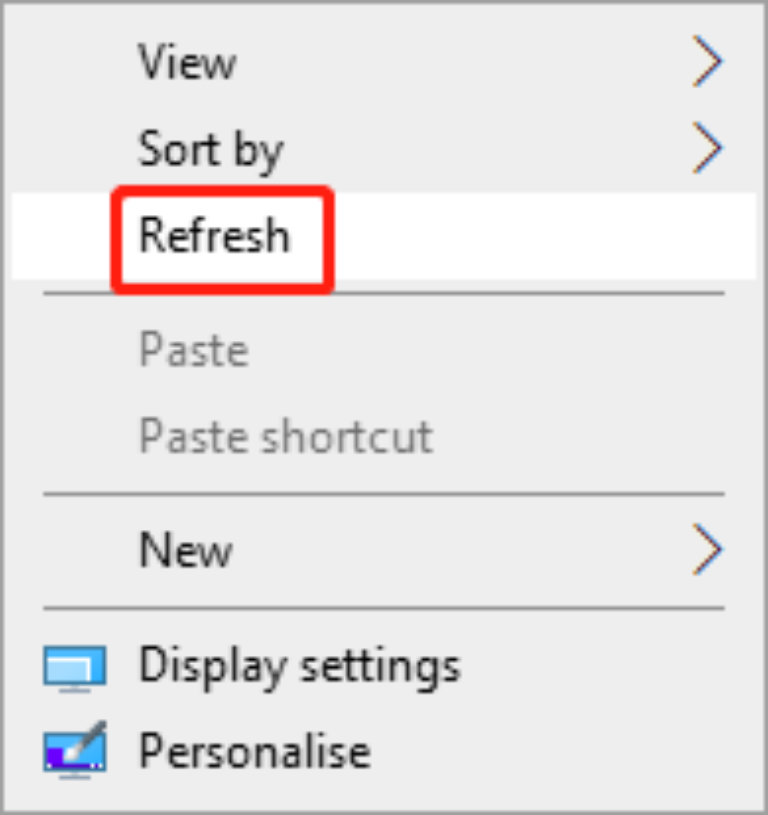Image resolution: width=768 pixels, height=815 pixels.
Task: Click the arrow next to View
Action: [710, 61]
